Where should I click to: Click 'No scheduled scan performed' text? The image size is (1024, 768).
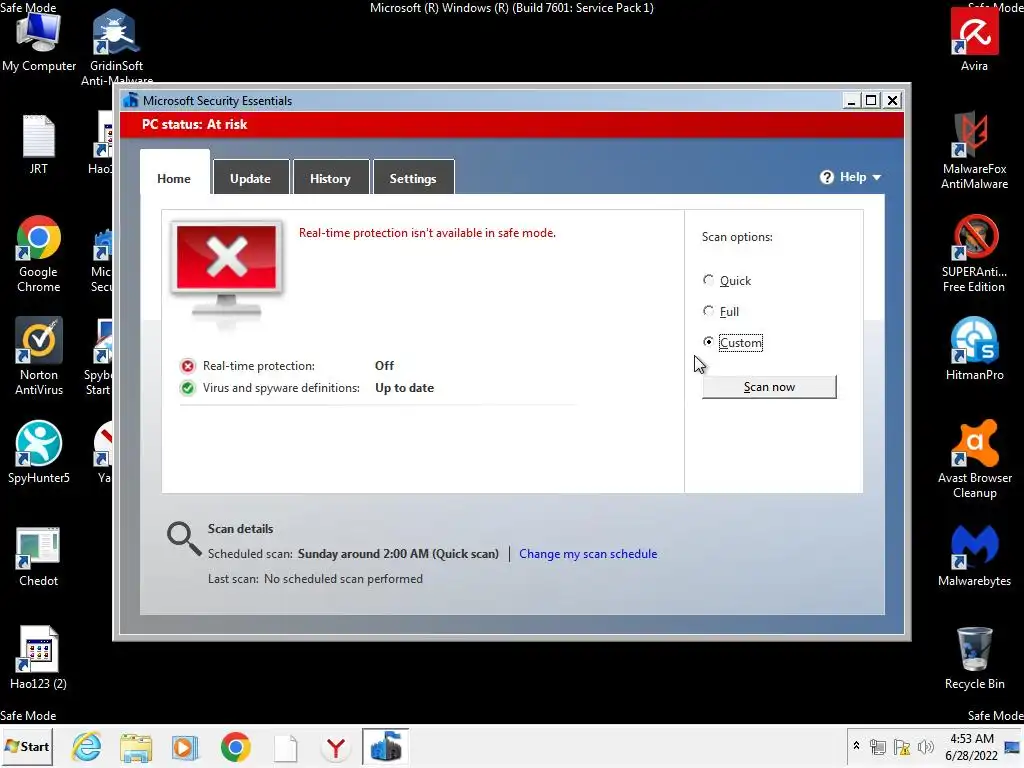pos(343,579)
